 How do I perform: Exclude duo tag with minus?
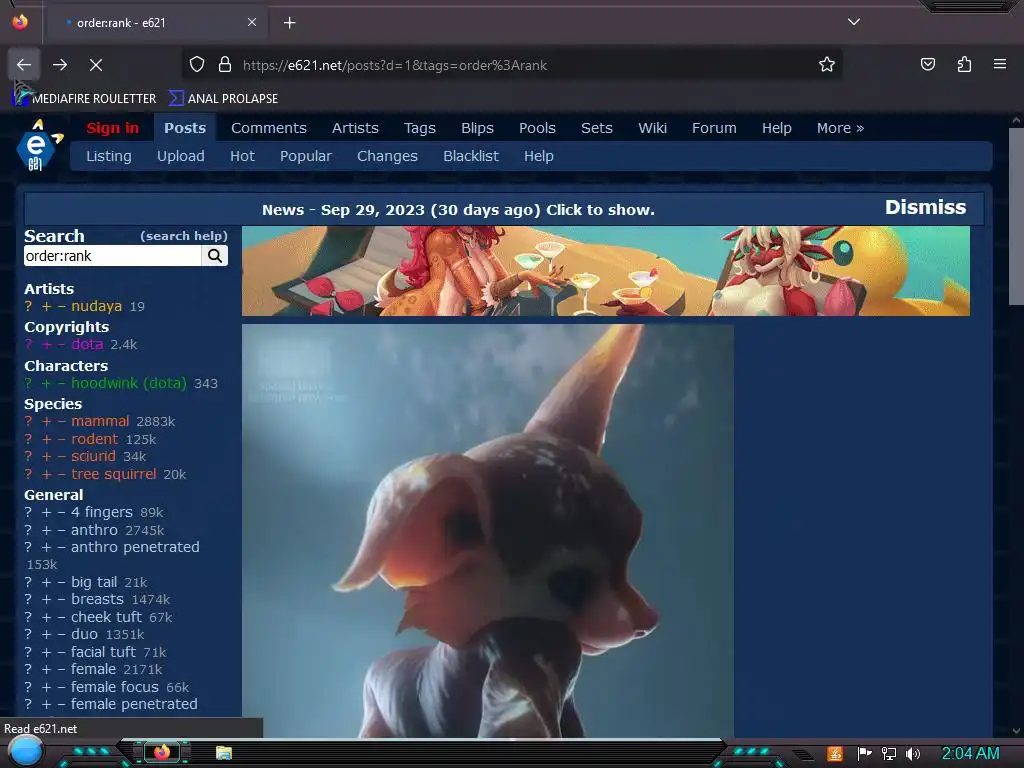[61, 635]
